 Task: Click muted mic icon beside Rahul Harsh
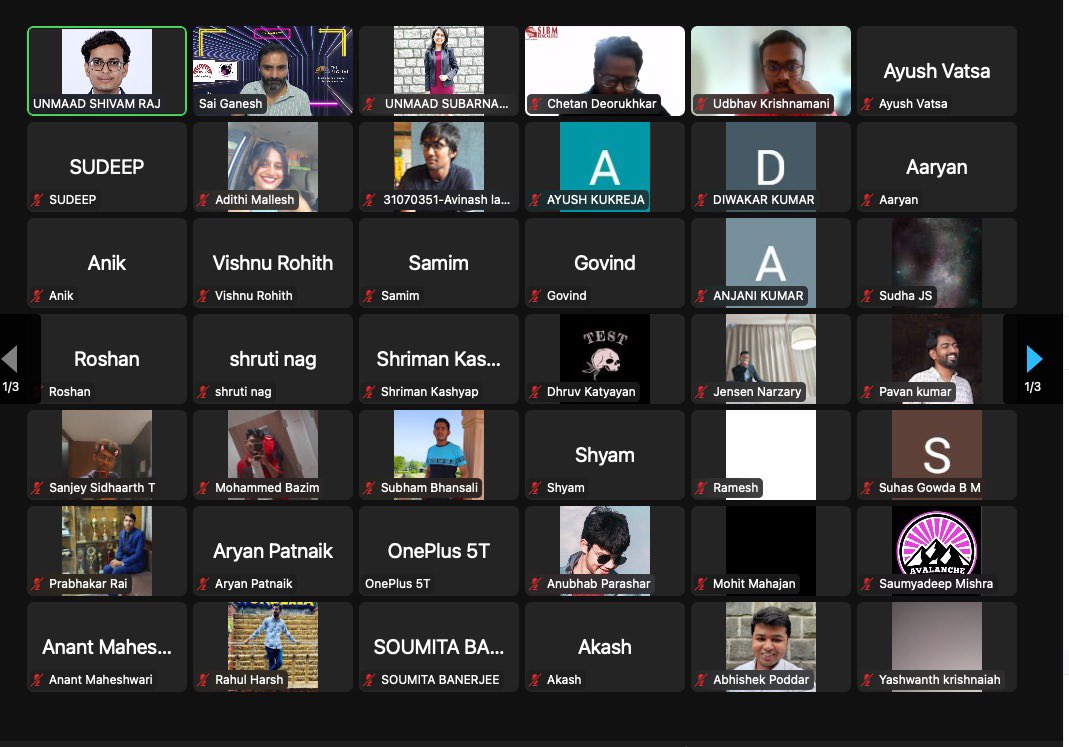[x=203, y=680]
